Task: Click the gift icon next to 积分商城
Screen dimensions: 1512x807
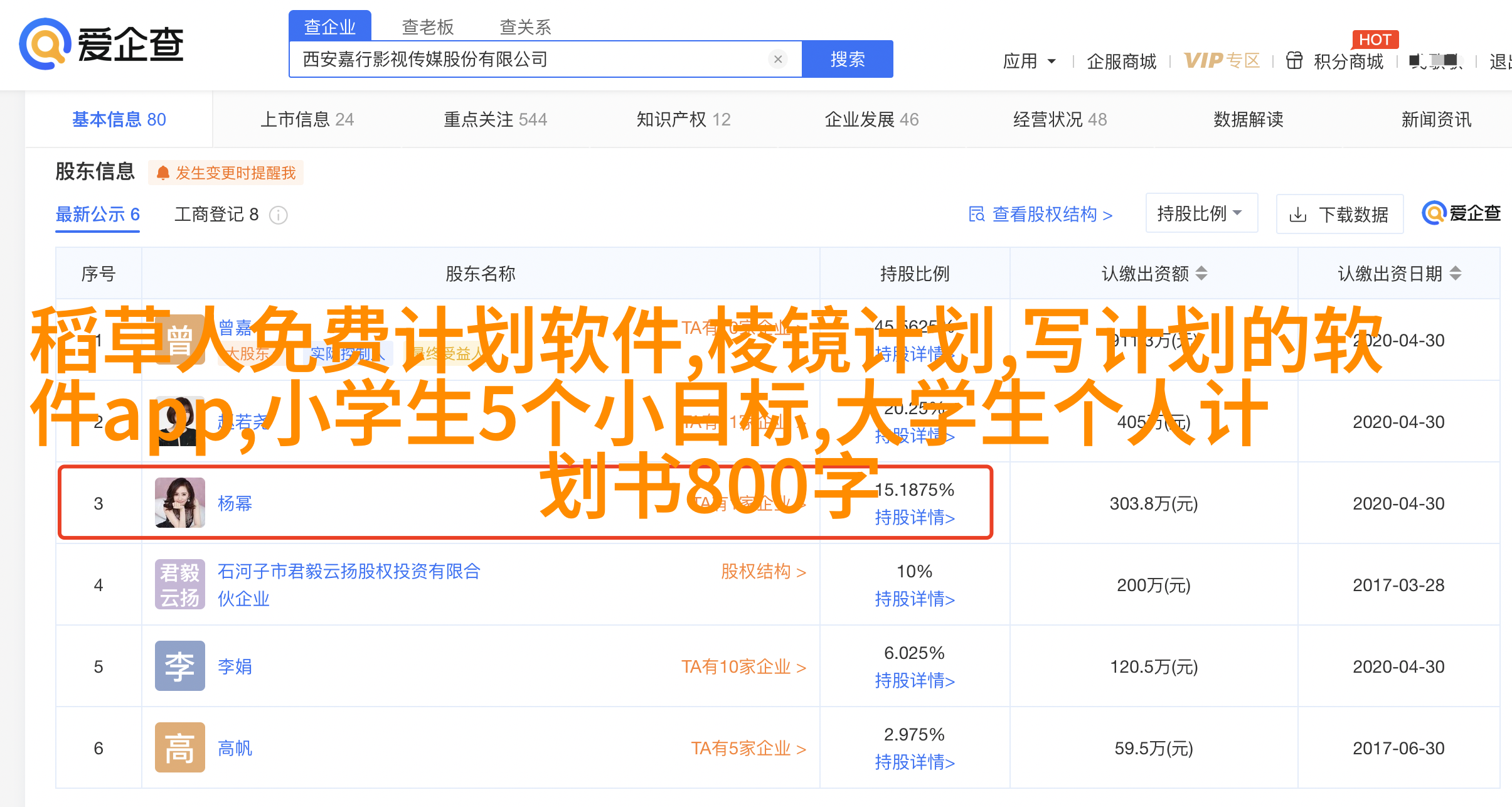Action: pos(1294,61)
